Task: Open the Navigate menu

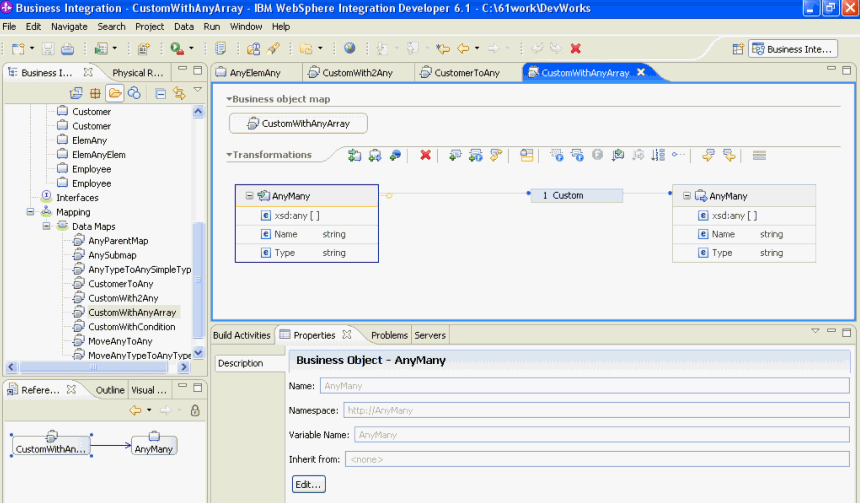Action: point(69,26)
